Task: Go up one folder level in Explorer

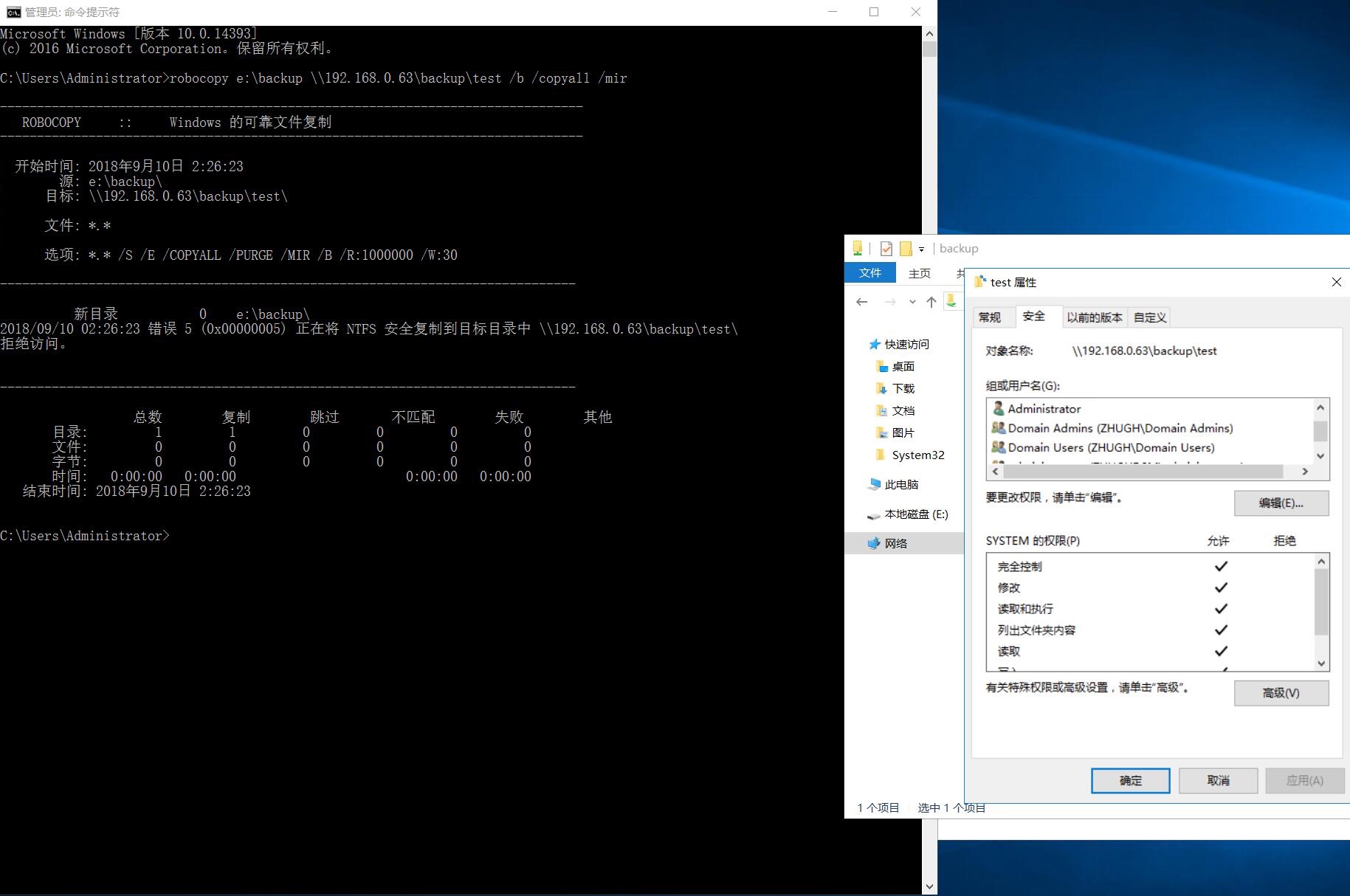Action: point(931,302)
